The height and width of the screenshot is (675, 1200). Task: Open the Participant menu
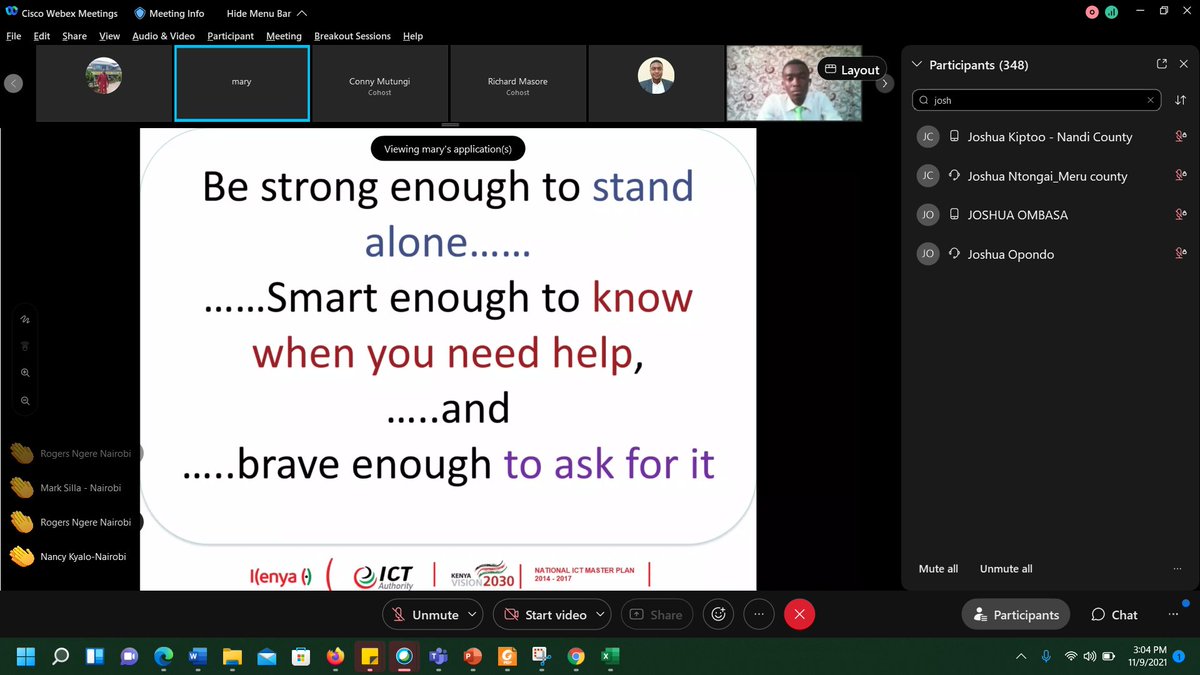(x=230, y=36)
